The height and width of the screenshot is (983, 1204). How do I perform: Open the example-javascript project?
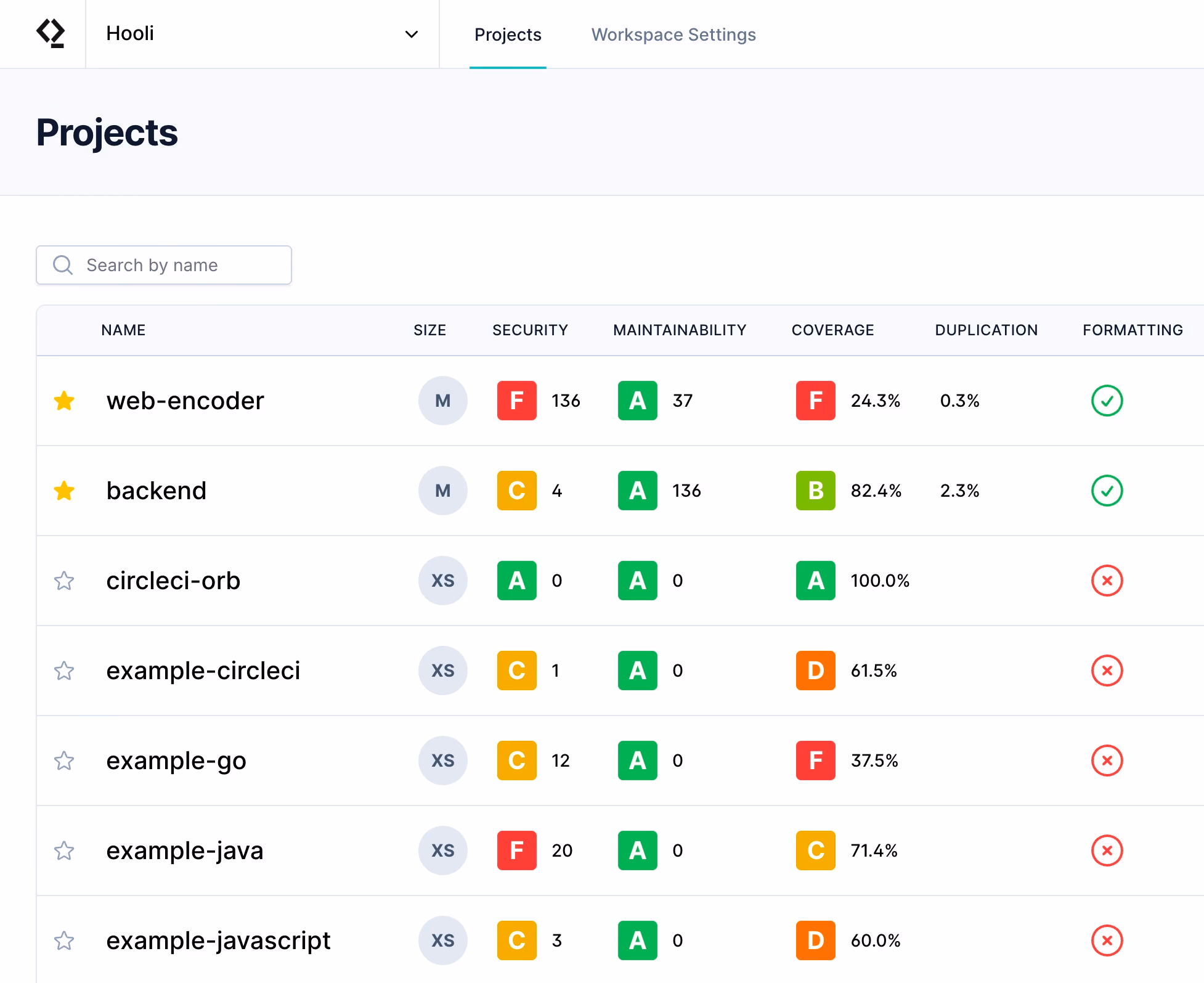(x=218, y=941)
